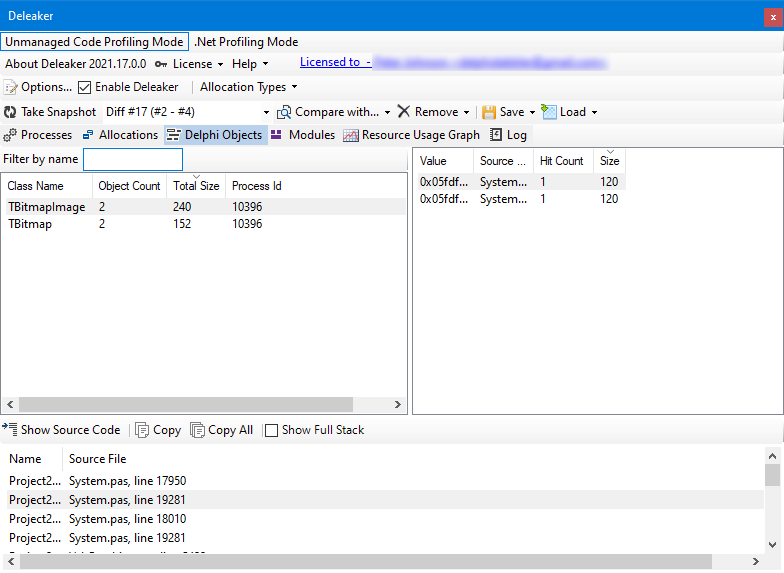Screen dimensions: 784x573
Task: Close the Deleaker window
Action: [x=773, y=18]
